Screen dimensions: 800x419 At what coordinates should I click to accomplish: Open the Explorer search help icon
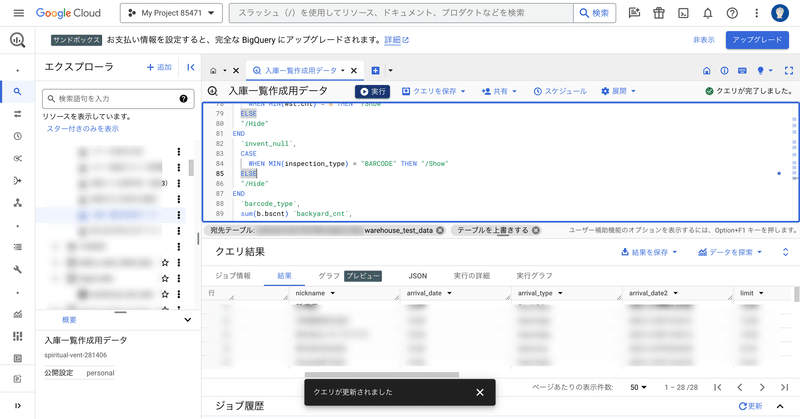[x=183, y=99]
